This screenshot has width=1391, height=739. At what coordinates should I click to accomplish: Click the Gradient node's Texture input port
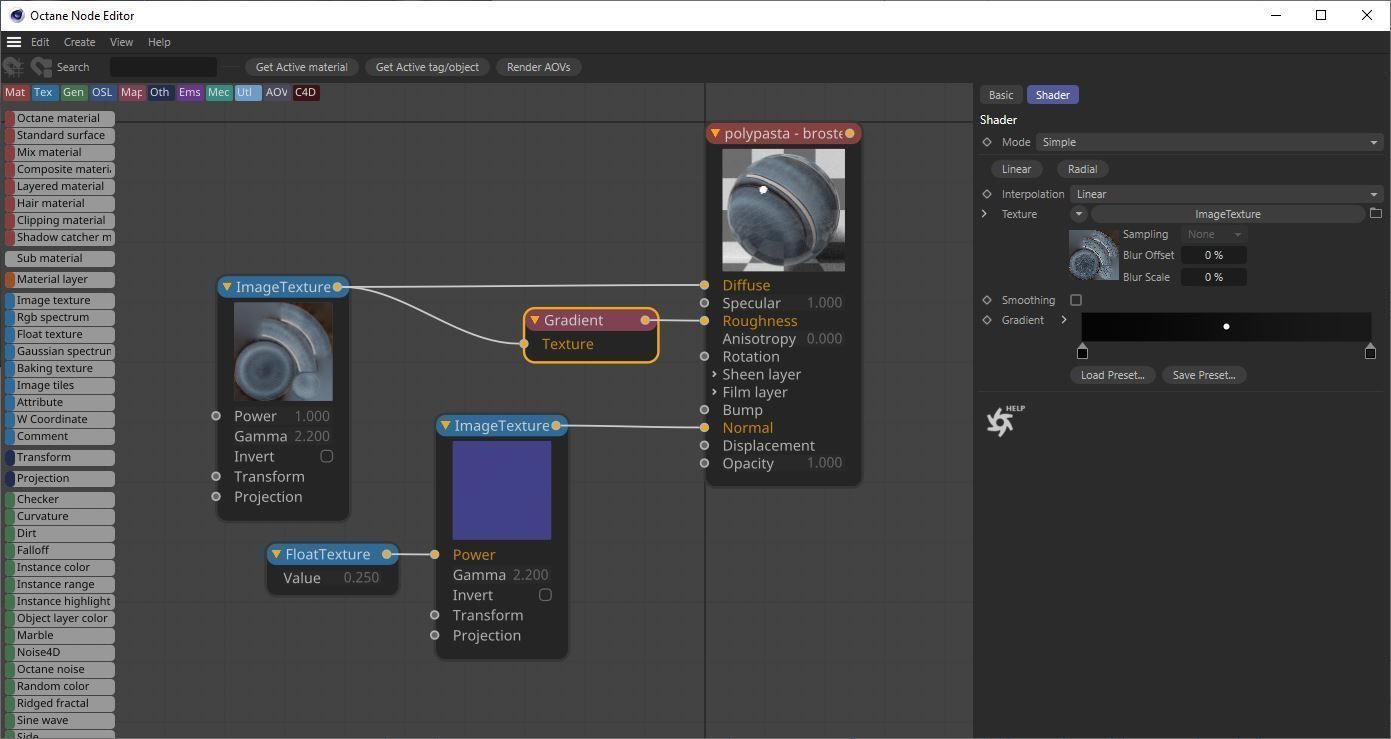pos(524,344)
